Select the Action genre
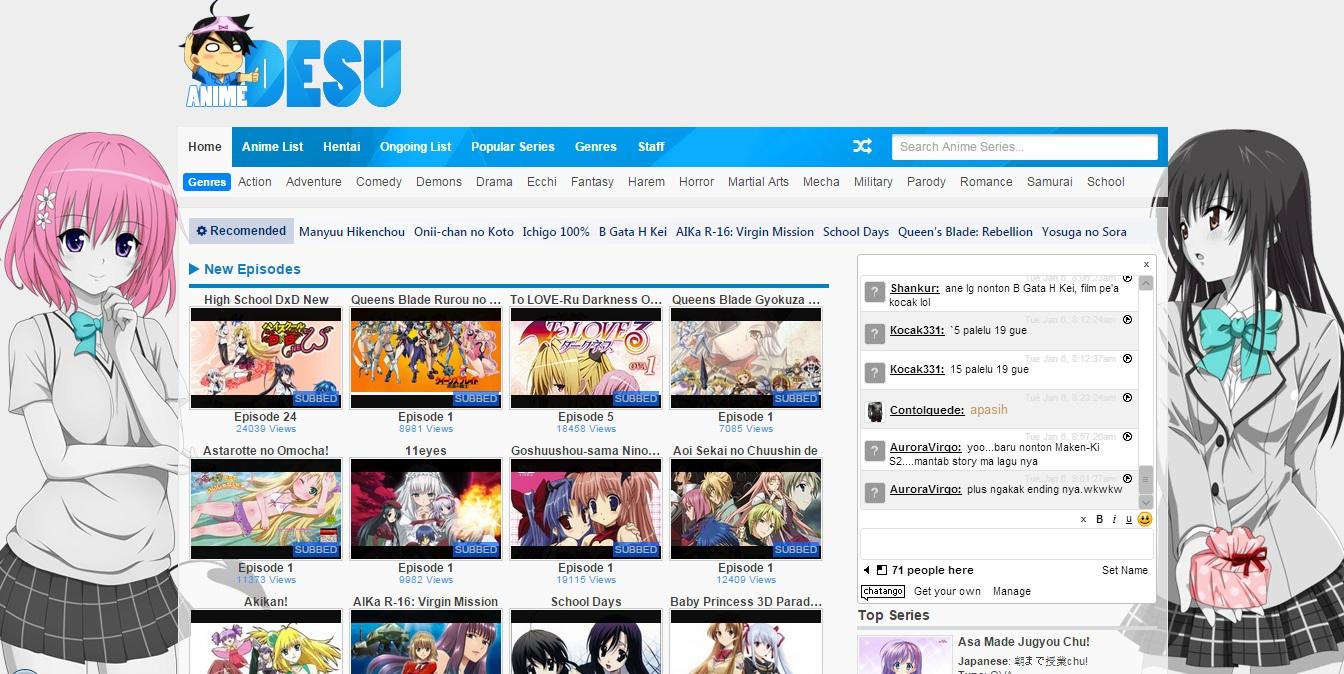Screen dimensions: 1344x674 point(255,182)
